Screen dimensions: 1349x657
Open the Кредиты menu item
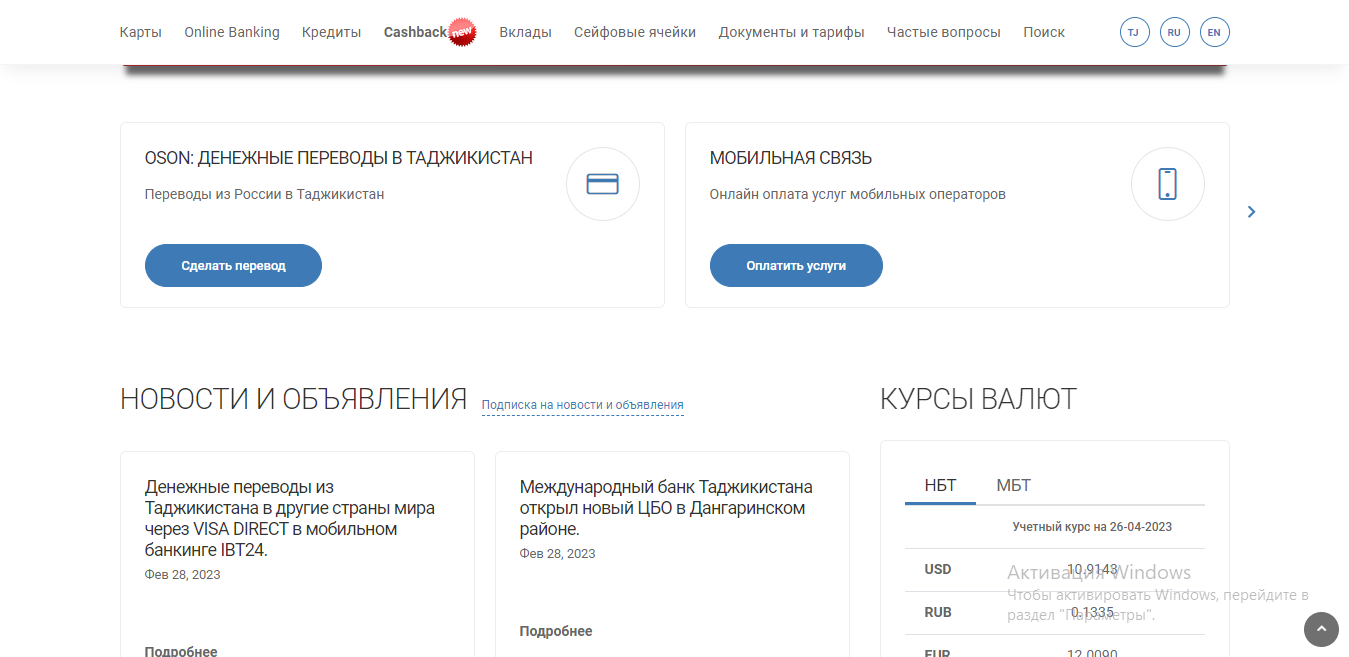[x=331, y=32]
